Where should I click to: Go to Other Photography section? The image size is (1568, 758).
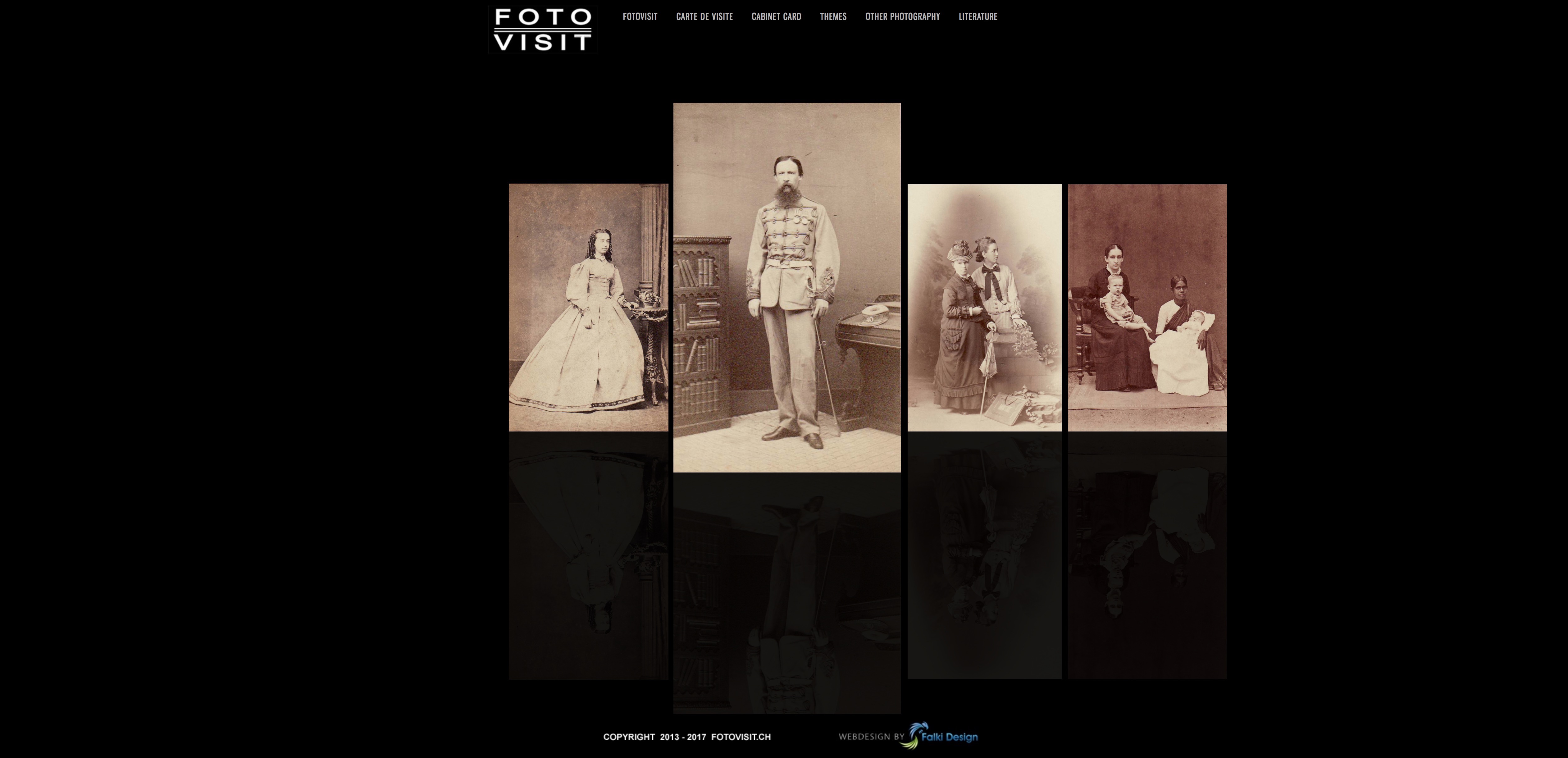[902, 16]
